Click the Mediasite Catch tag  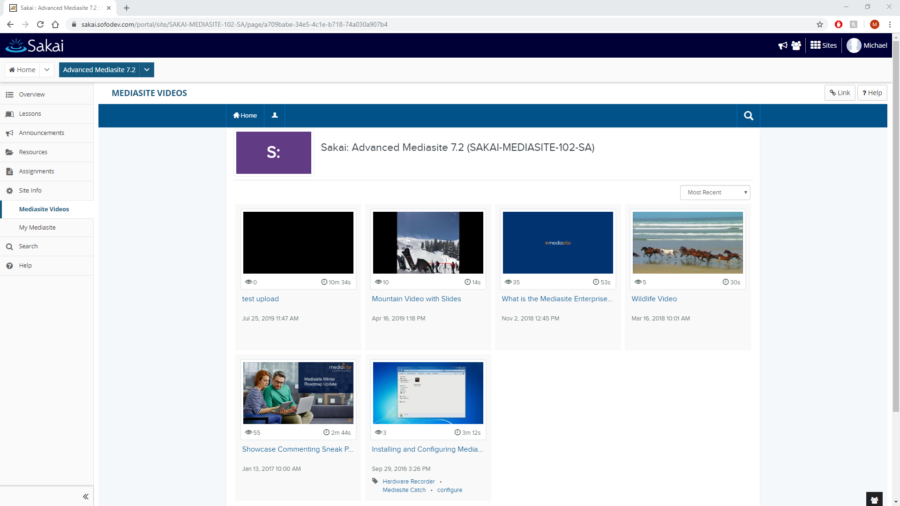(404, 490)
